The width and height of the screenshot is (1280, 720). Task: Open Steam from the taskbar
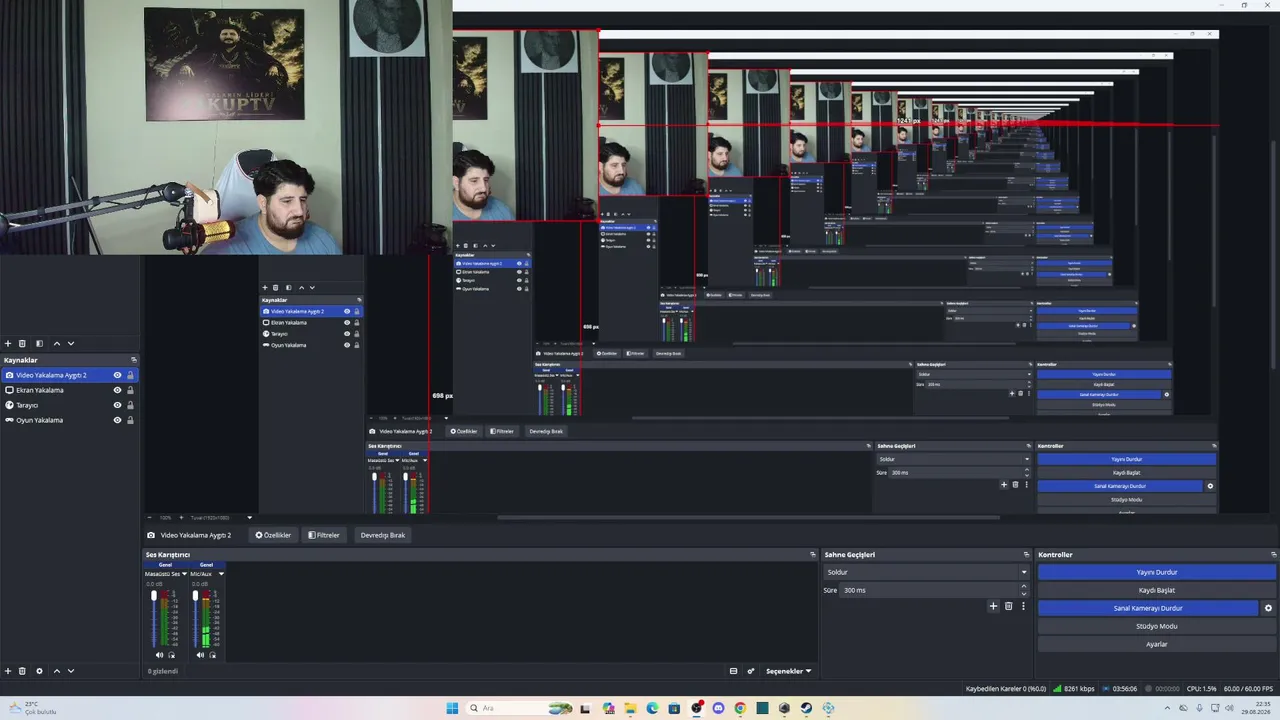click(806, 708)
